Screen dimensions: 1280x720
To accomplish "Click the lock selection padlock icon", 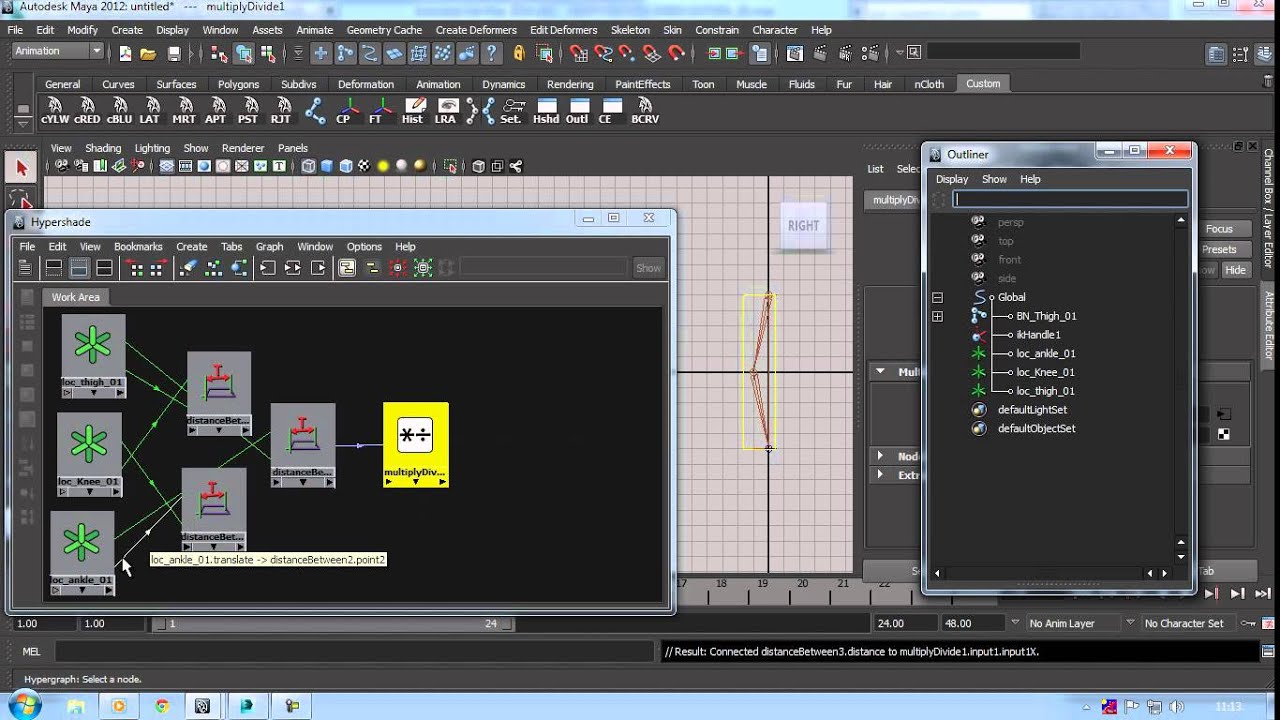I will [519, 53].
